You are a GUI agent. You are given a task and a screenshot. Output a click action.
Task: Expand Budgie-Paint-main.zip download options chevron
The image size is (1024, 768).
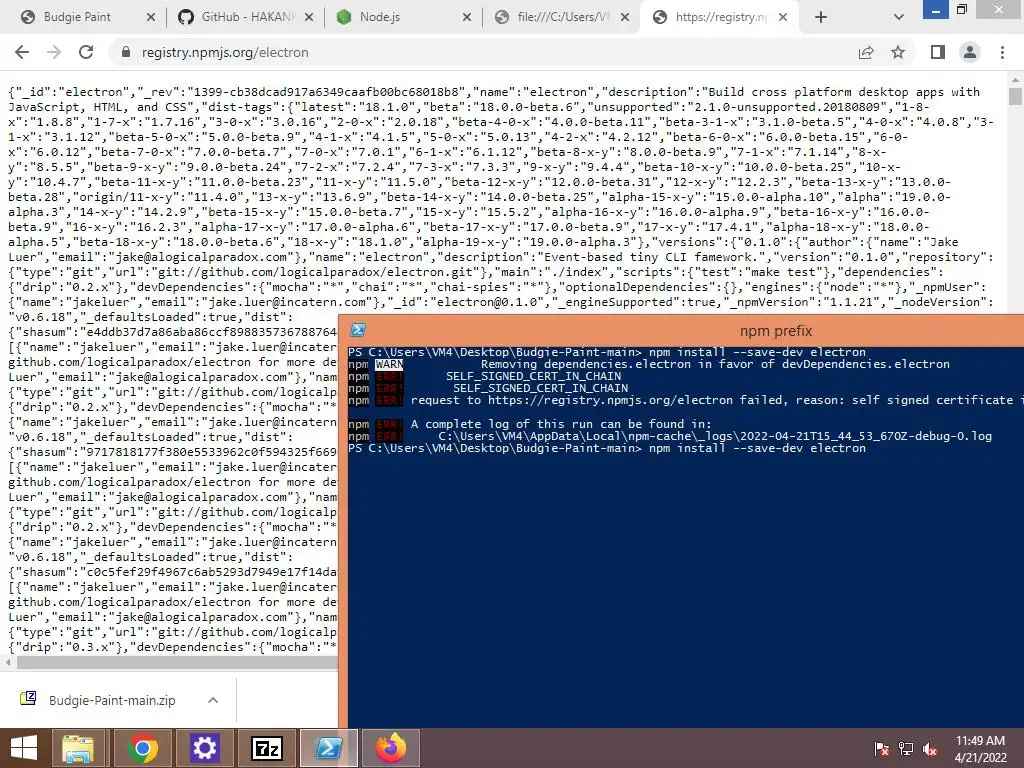point(212,700)
